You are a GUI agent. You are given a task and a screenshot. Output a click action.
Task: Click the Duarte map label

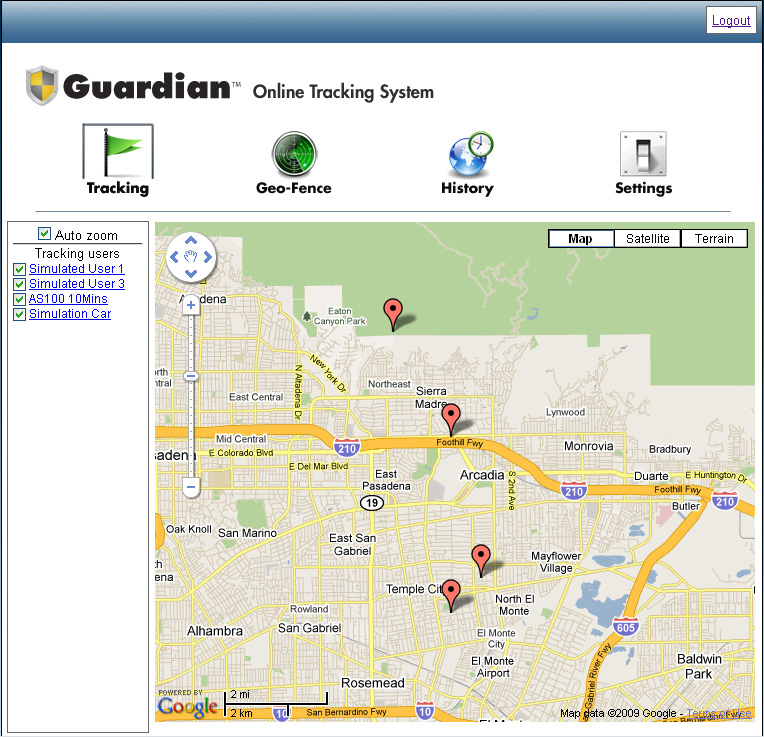(x=651, y=476)
